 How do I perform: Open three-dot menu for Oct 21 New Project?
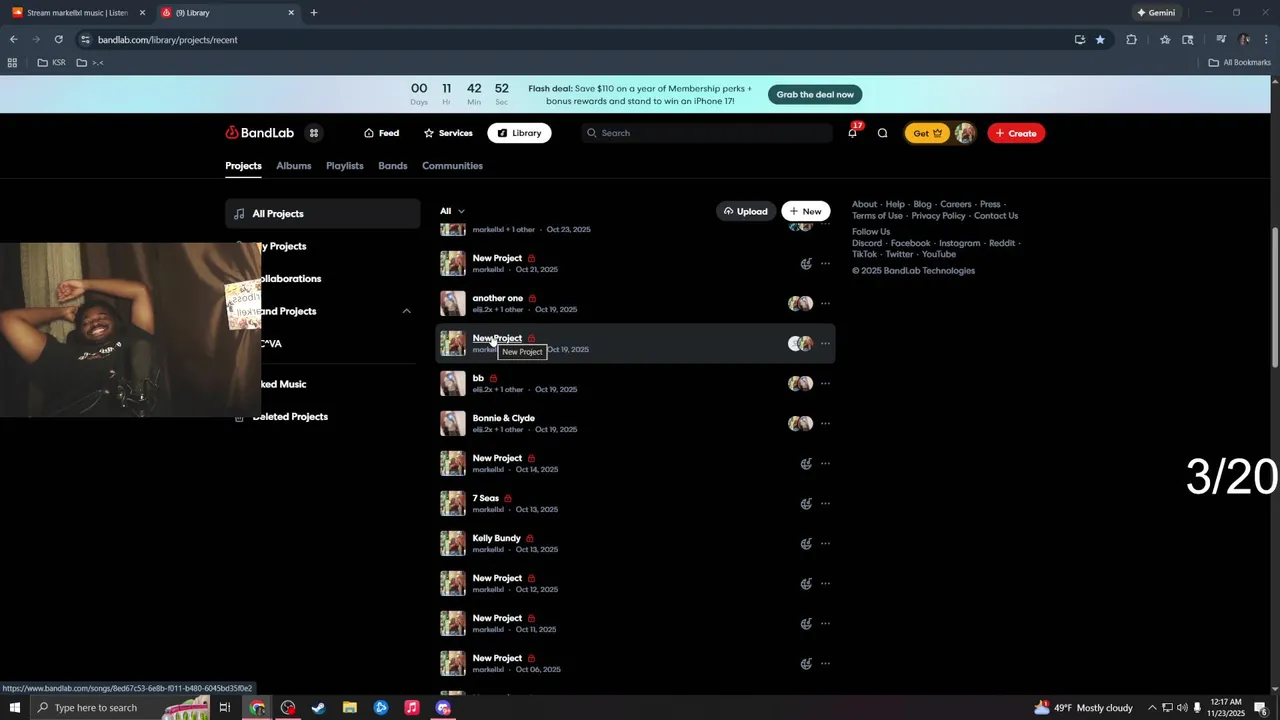click(x=825, y=263)
